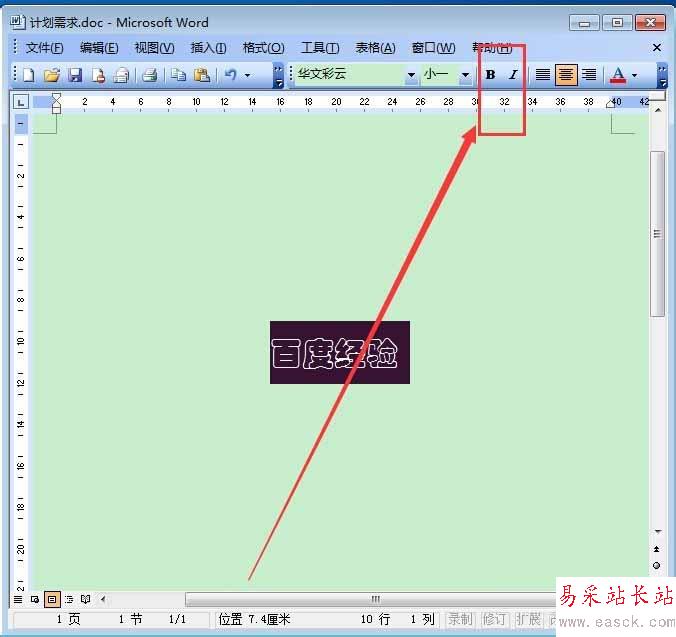Align text to the right
The width and height of the screenshot is (676, 637).
pos(589,75)
